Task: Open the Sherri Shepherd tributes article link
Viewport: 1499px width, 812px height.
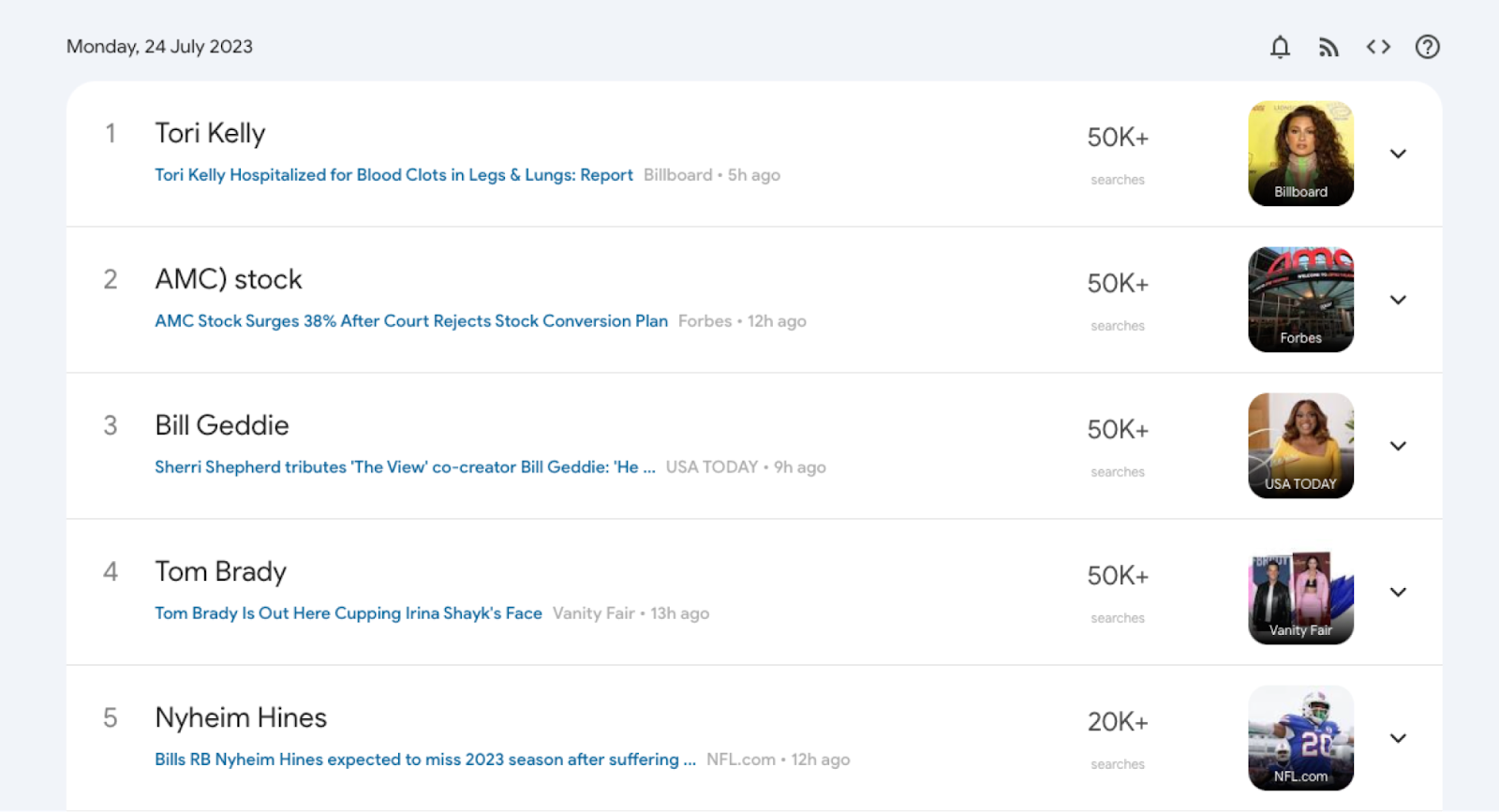Action: (x=405, y=467)
